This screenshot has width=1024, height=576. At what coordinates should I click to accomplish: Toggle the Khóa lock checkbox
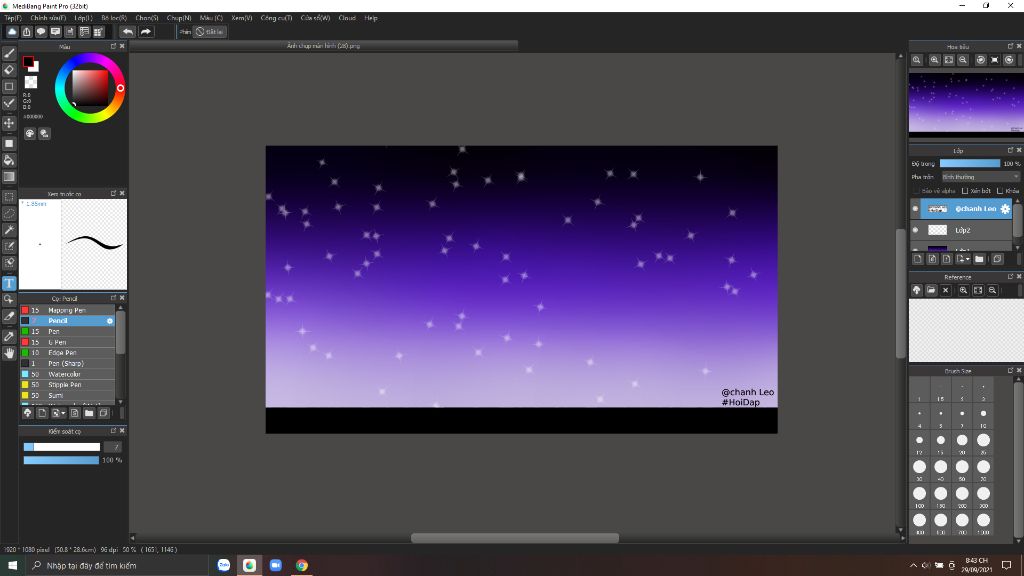[x=1000, y=191]
